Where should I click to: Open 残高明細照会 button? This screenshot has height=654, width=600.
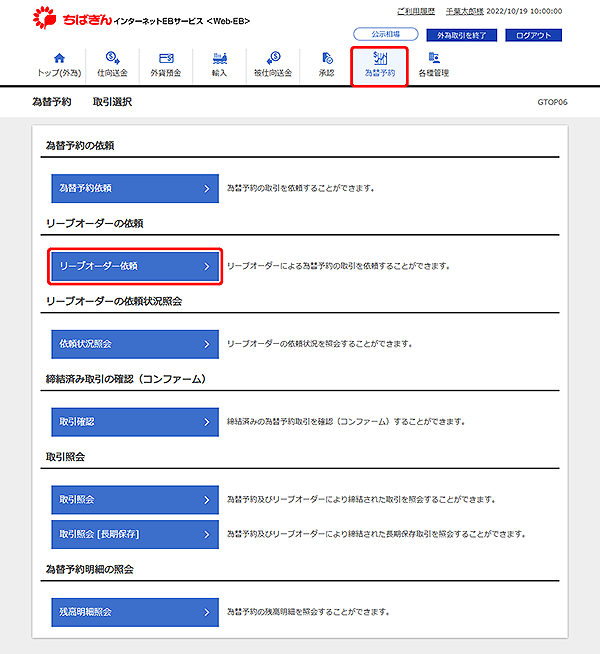pos(135,612)
